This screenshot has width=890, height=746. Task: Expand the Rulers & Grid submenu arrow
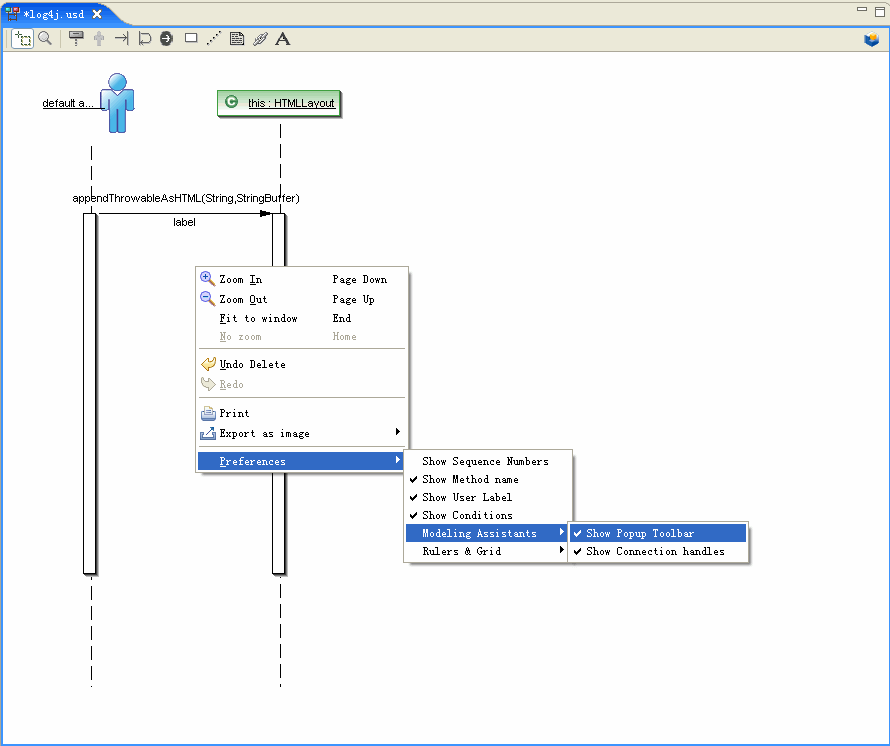tap(561, 550)
